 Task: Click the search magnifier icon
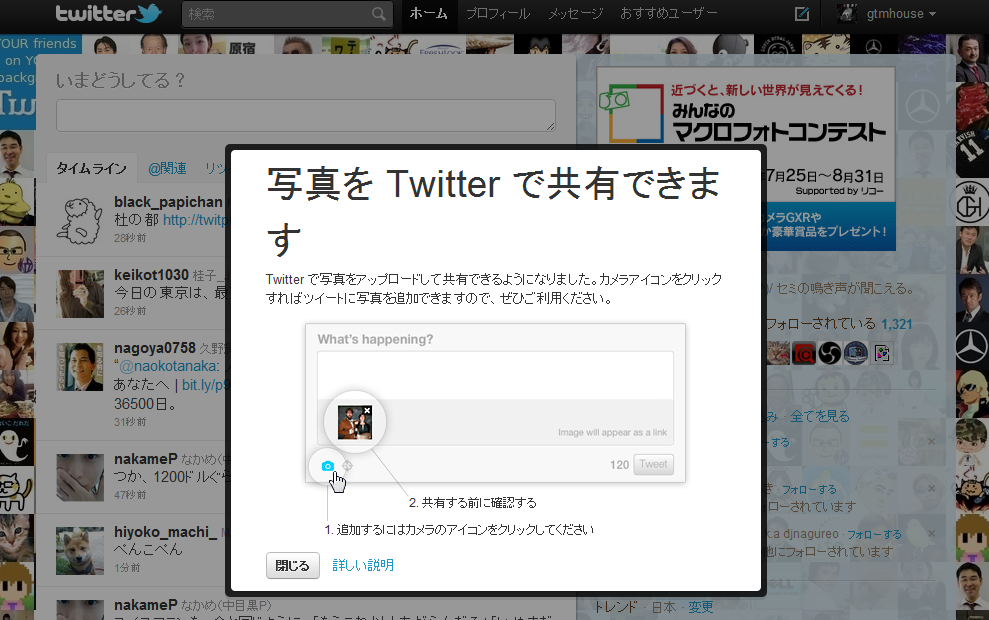coord(378,14)
